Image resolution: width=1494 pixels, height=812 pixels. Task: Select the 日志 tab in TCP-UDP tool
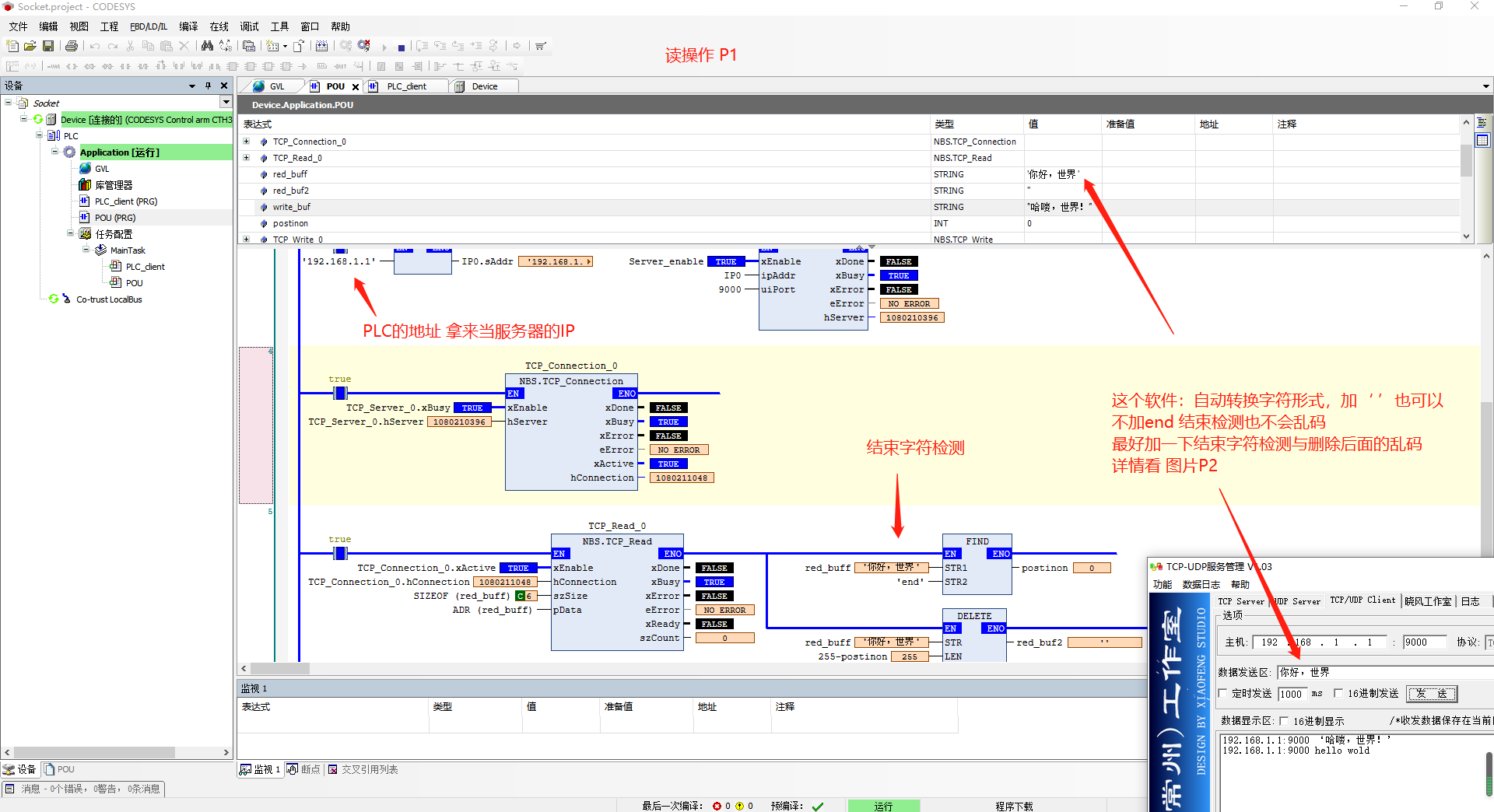(x=1471, y=601)
